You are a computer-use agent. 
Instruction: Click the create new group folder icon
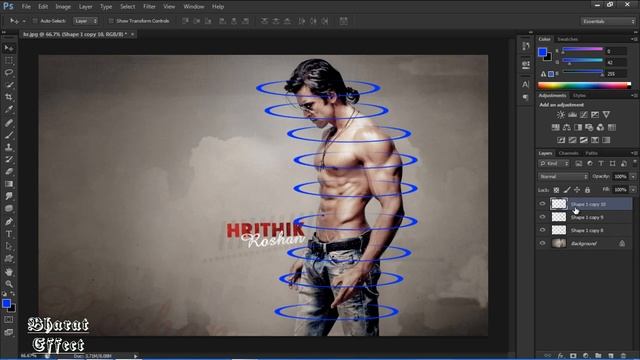598,356
